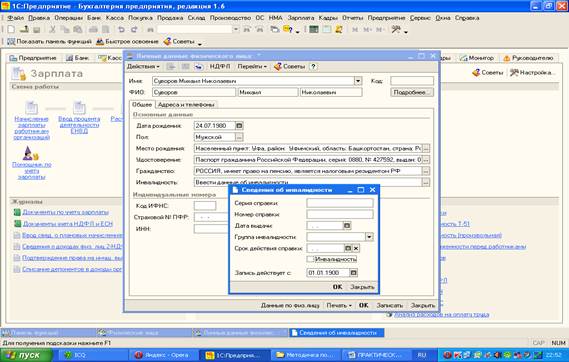This screenshot has width=569, height=362.
Task: Click Советы in personal data window toolbar
Action: pyautogui.click(x=289, y=66)
